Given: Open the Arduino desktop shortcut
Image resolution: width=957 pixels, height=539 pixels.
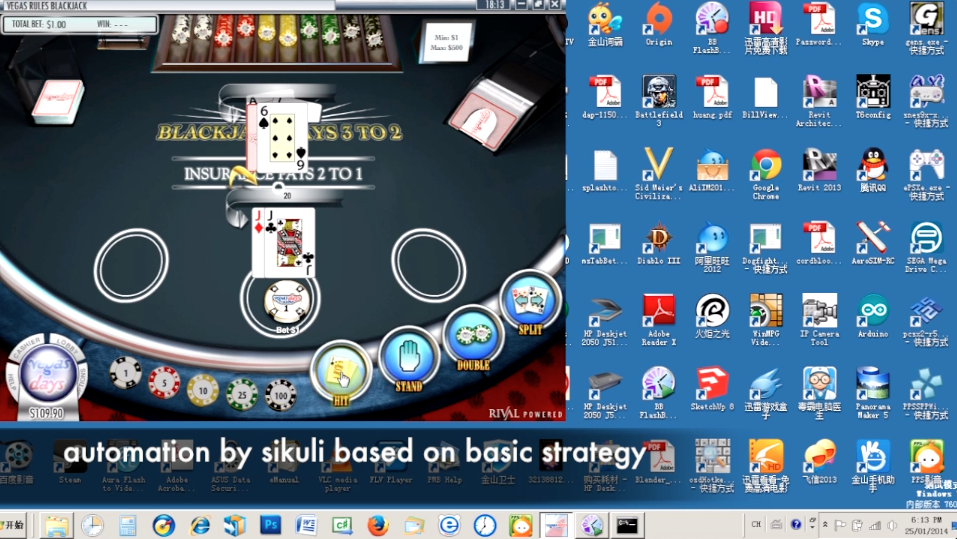Looking at the screenshot, I should pyautogui.click(x=873, y=316).
